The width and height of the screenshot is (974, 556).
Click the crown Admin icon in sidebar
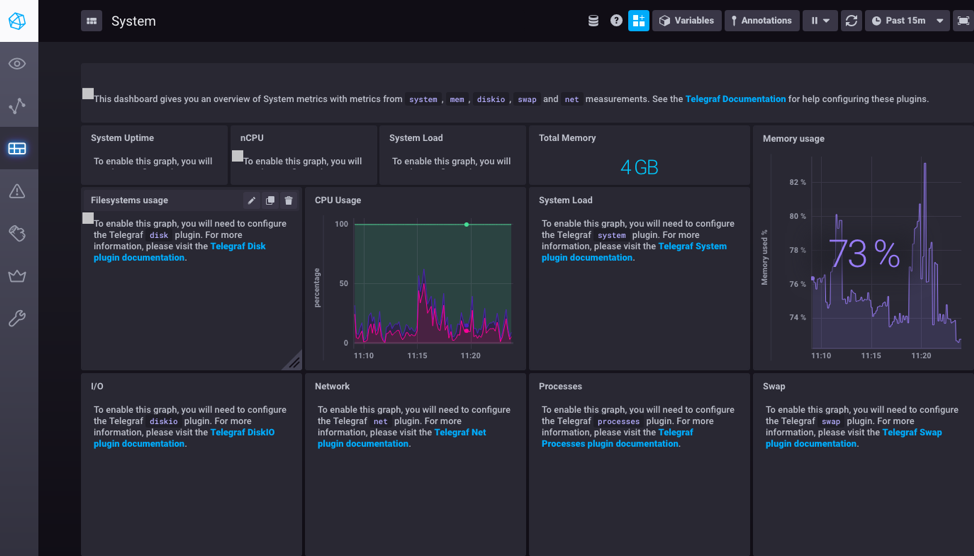(17, 276)
